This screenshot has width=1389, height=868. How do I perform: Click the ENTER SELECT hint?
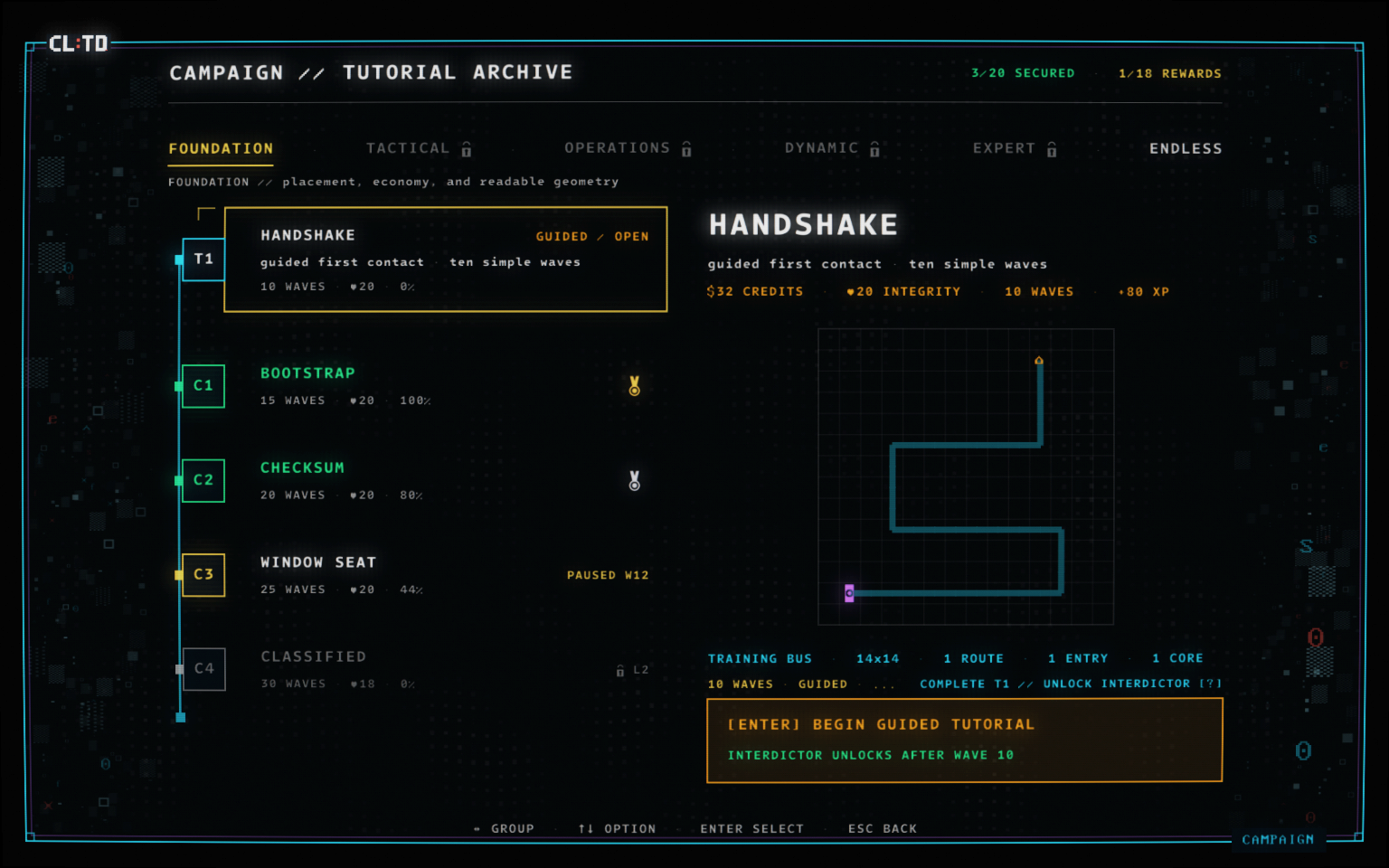click(751, 828)
